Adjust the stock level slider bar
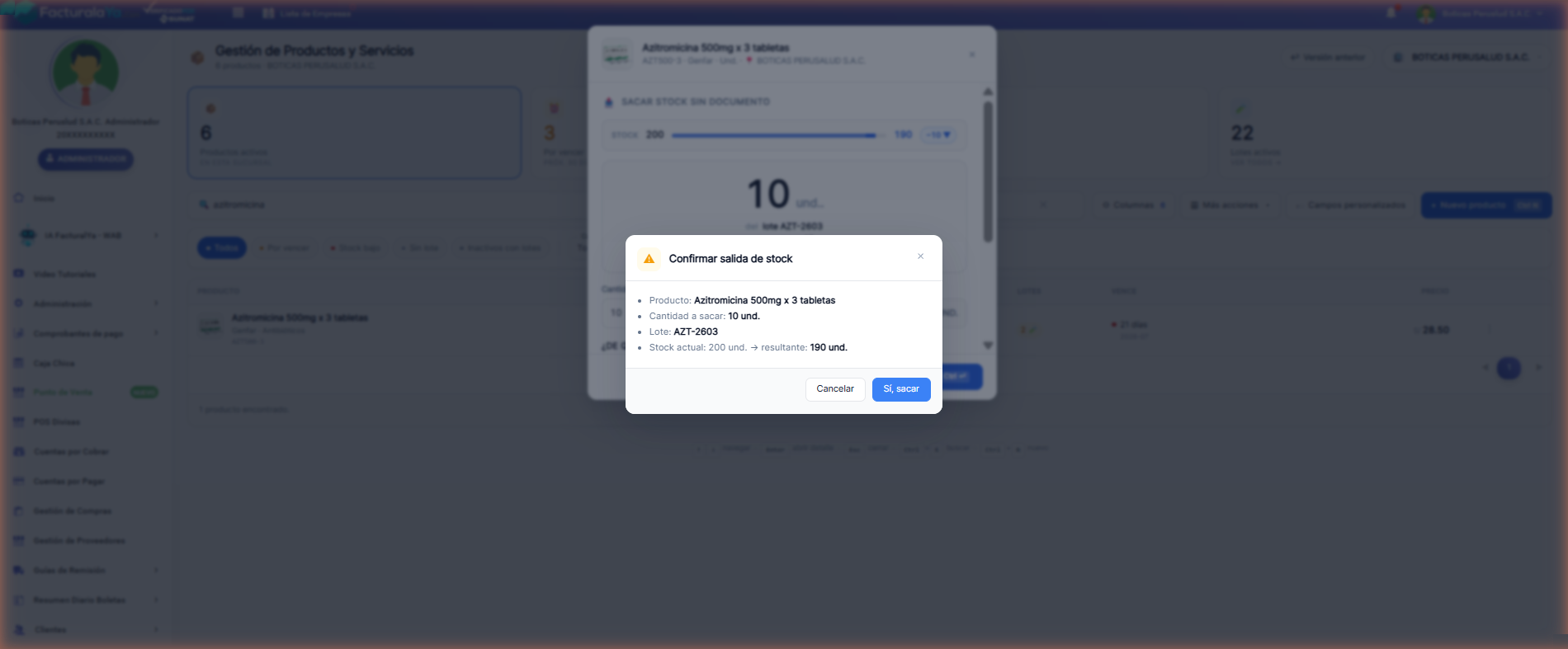The image size is (1568, 649). point(774,135)
